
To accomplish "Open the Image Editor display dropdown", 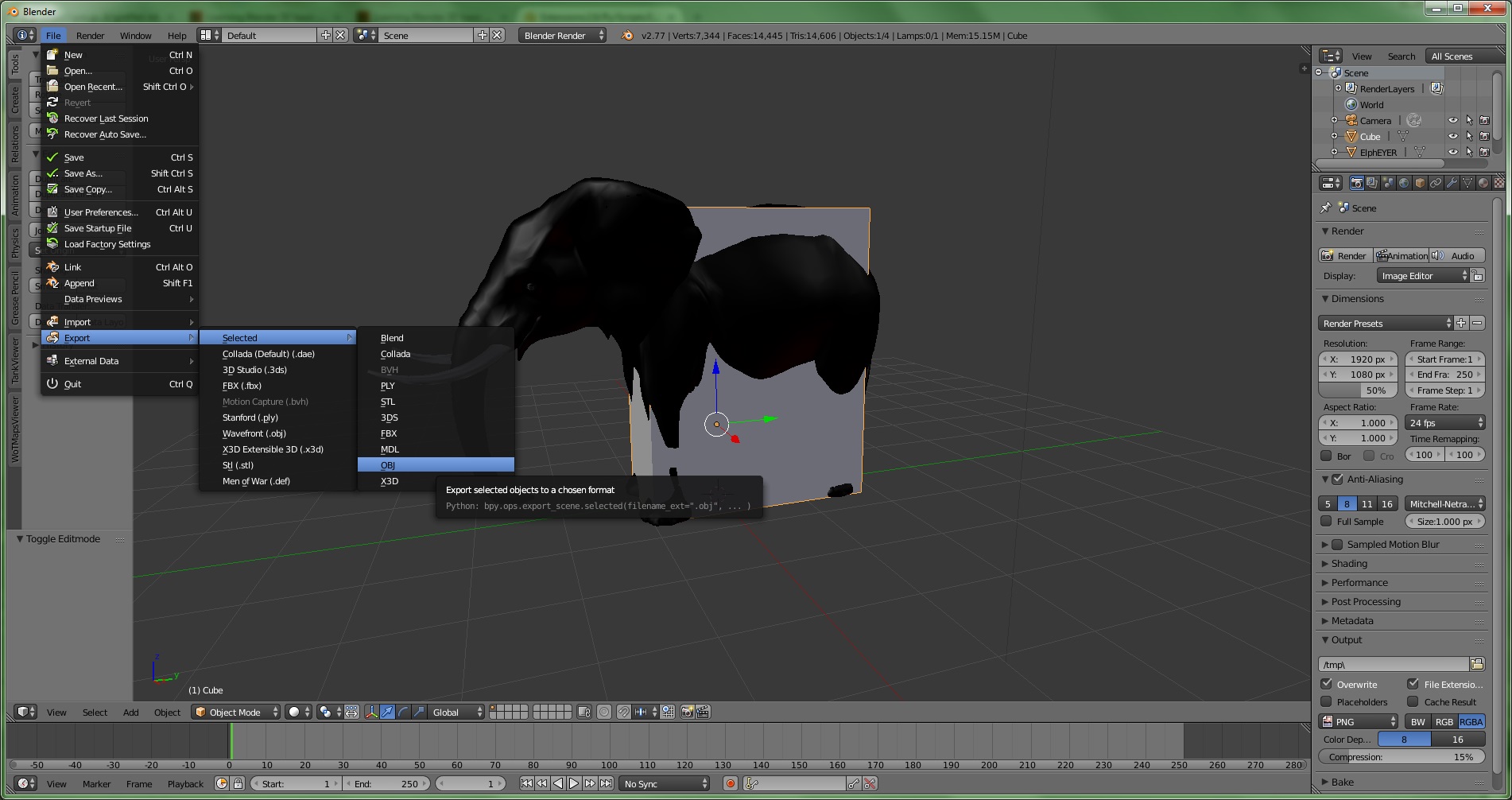I will pos(1423,275).
